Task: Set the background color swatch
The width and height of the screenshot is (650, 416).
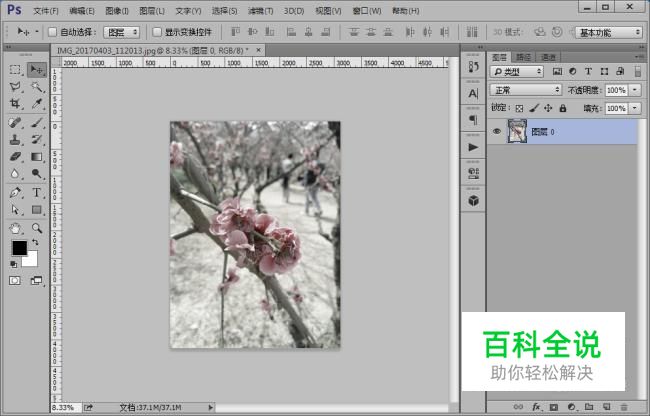Action: [x=32, y=260]
